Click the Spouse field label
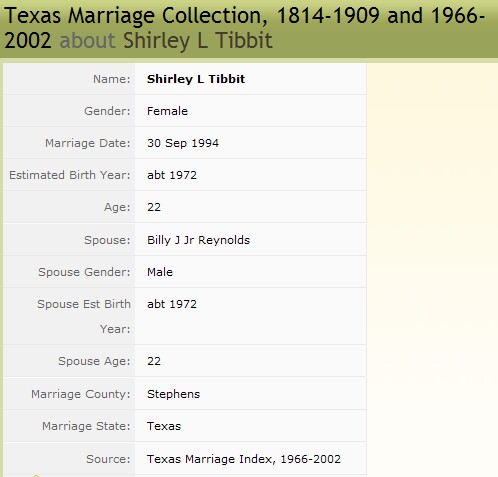 pos(107,240)
